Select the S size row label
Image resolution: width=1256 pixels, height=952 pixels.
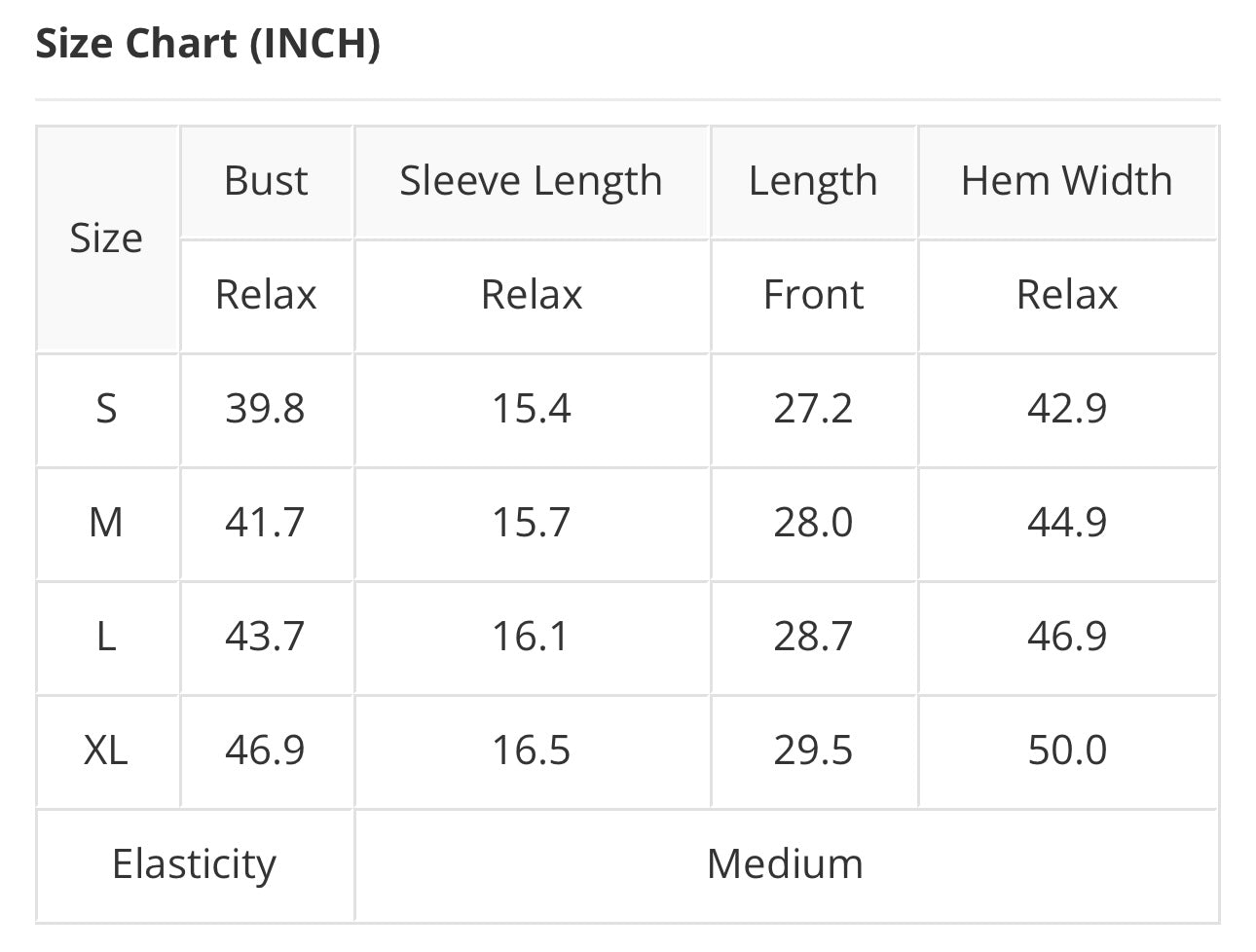pyautogui.click(x=106, y=409)
